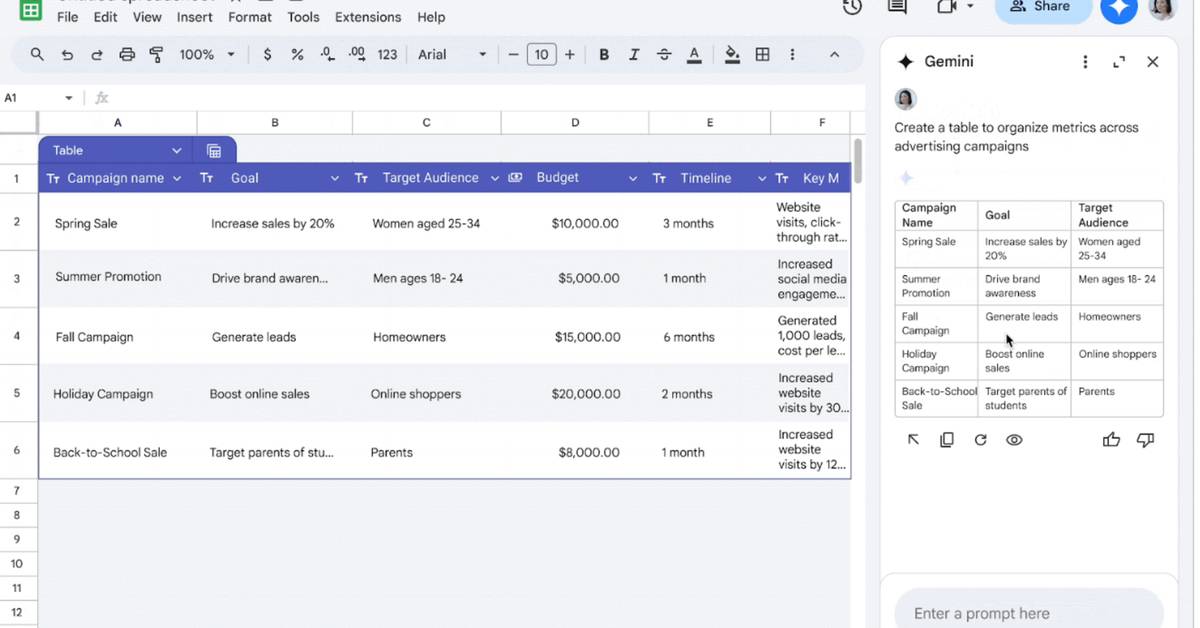This screenshot has width=1200, height=628.
Task: Click the print icon in toolbar
Action: 127,55
